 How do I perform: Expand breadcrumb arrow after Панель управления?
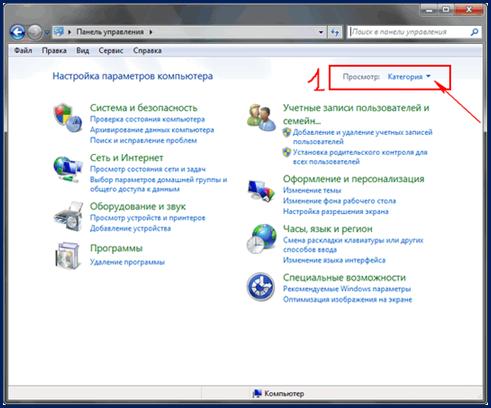[x=151, y=32]
